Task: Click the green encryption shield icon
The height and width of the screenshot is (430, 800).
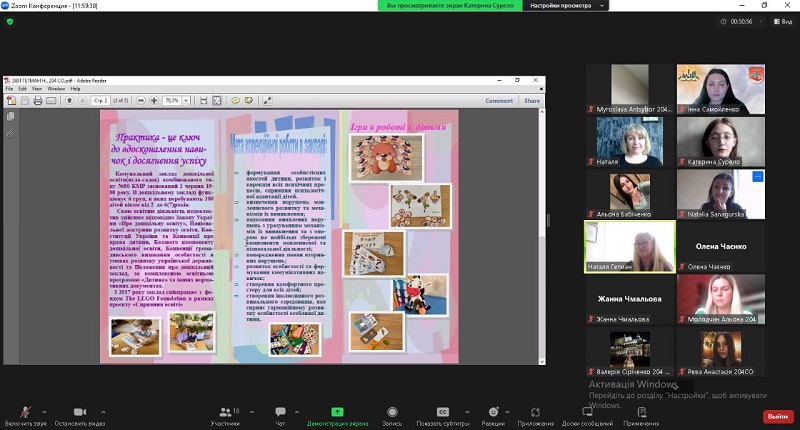Action: pos(10,21)
